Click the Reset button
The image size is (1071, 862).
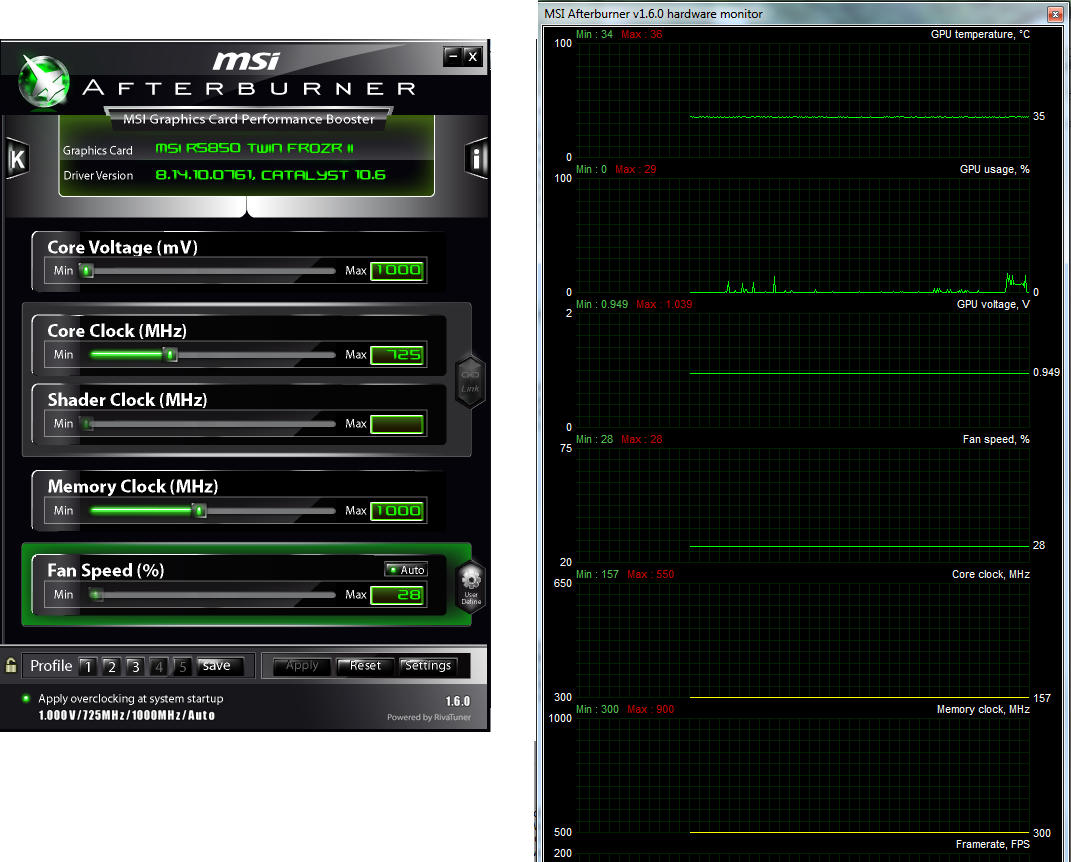click(365, 666)
